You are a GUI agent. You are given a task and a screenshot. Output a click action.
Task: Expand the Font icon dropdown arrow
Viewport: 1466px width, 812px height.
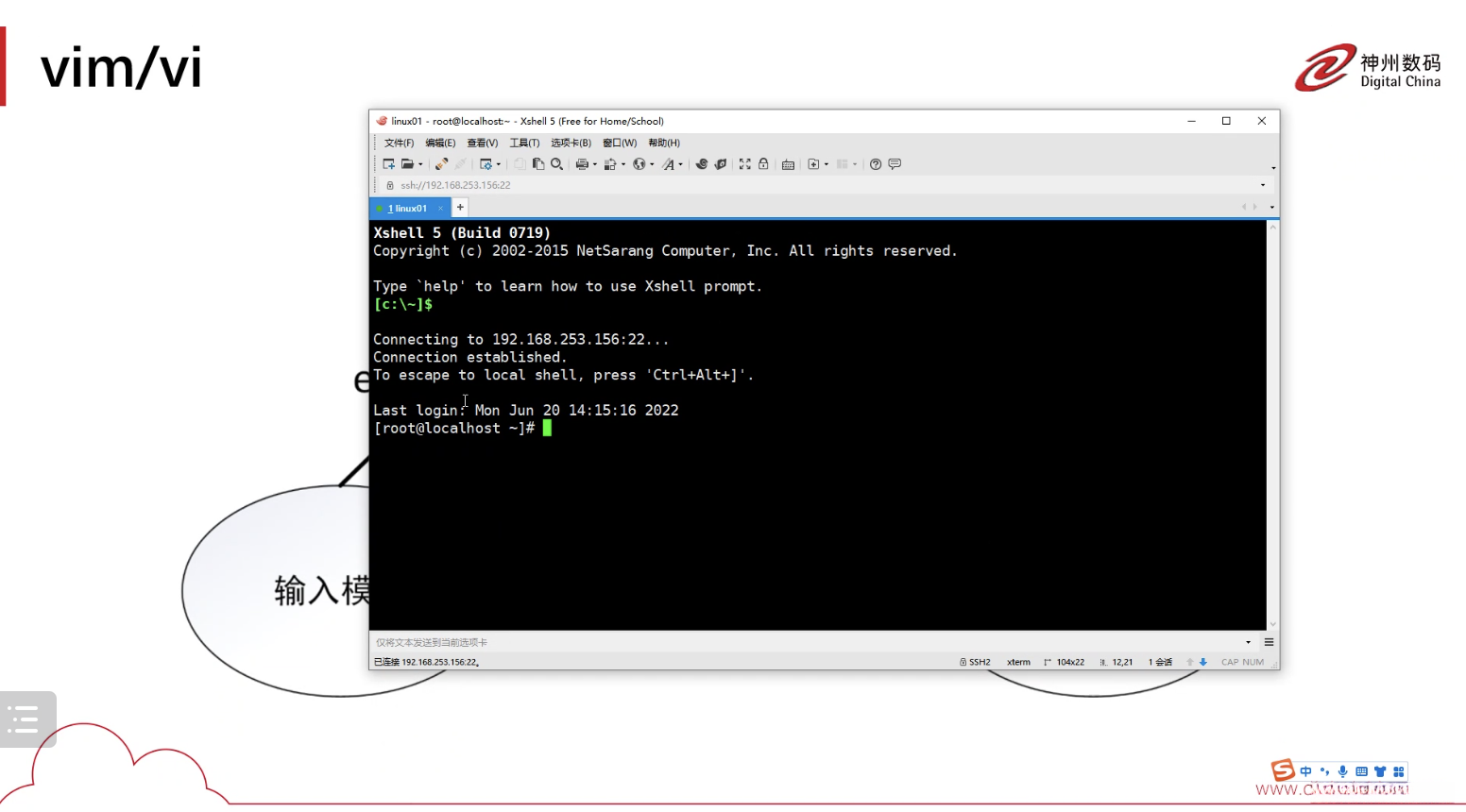(x=681, y=164)
